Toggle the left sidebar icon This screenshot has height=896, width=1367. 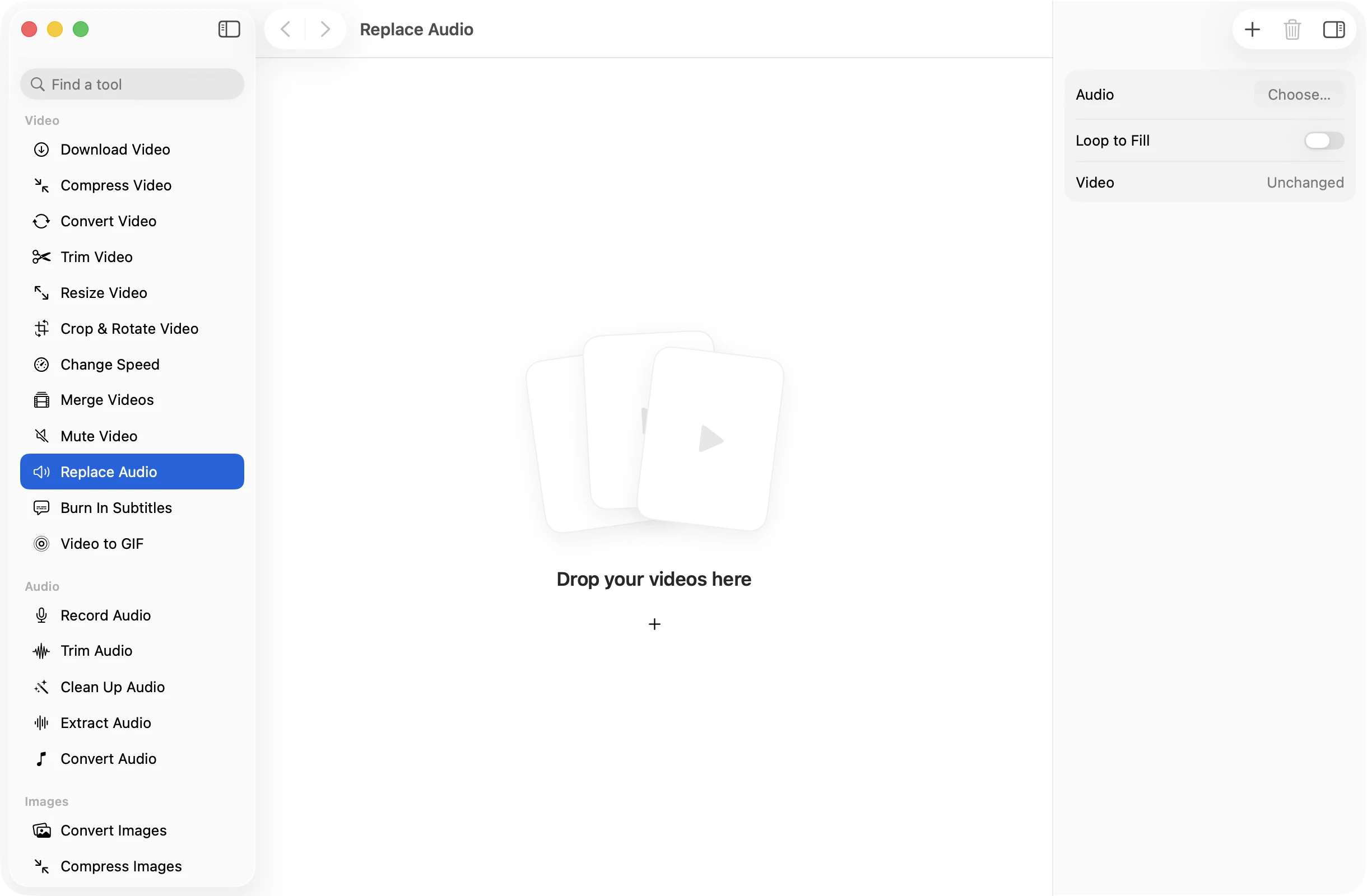click(x=229, y=29)
